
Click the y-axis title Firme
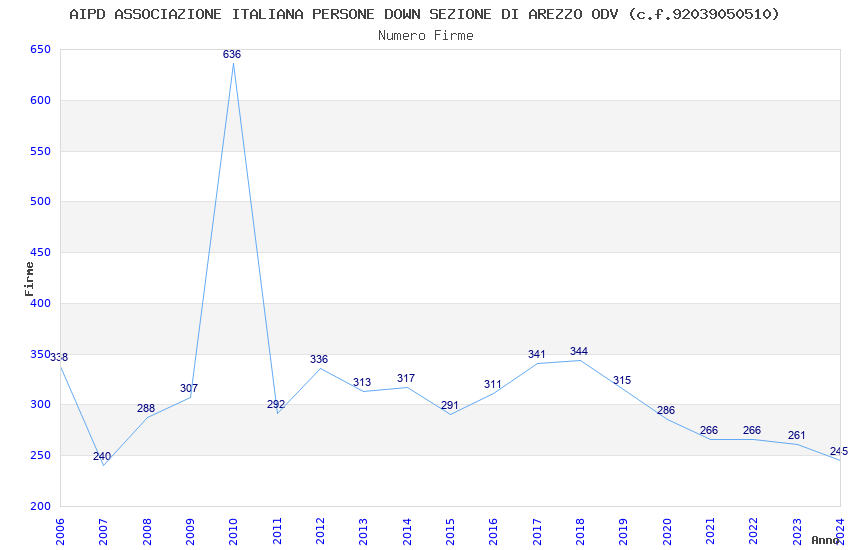point(29,279)
